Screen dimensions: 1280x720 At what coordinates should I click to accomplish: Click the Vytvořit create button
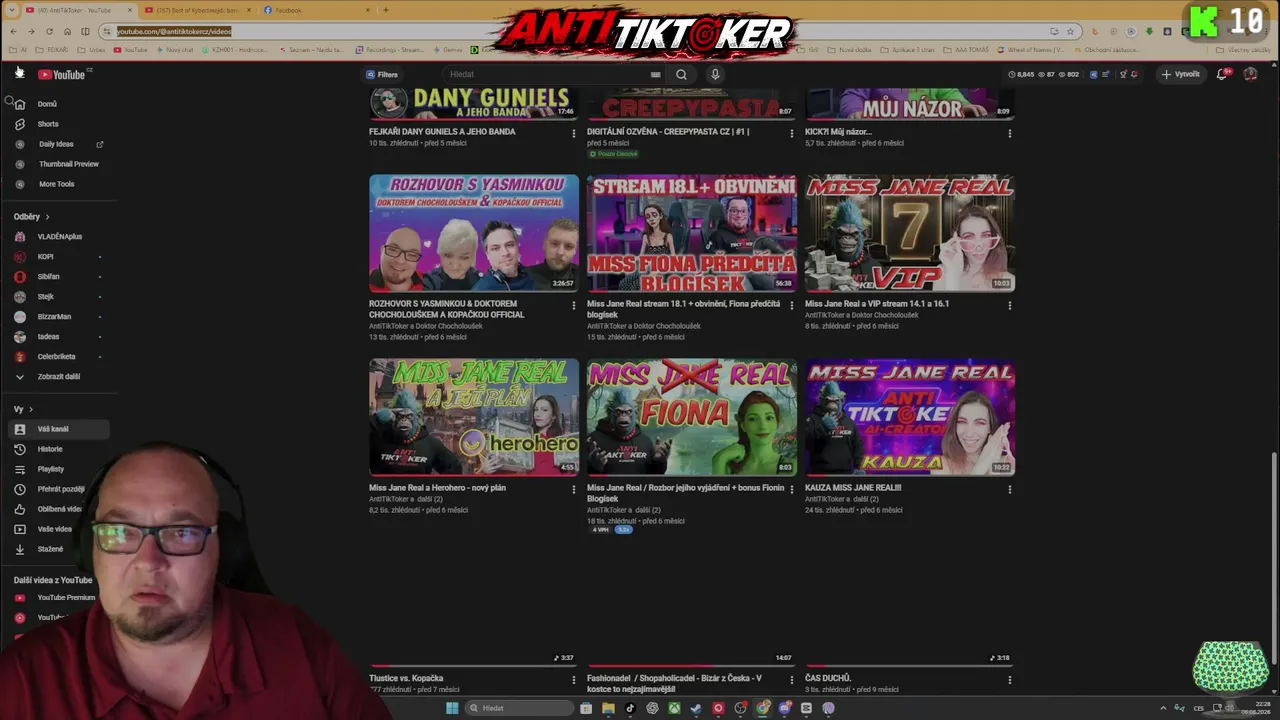pyautogui.click(x=1181, y=74)
